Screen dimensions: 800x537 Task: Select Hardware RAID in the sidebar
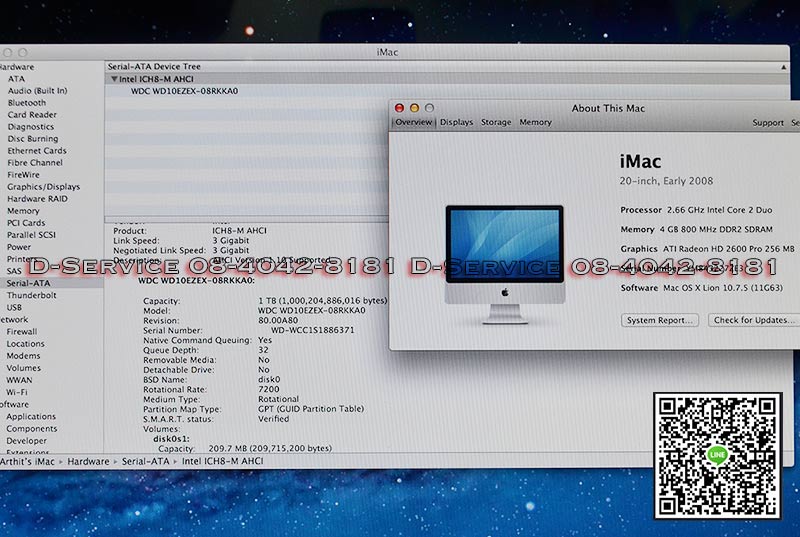point(37,199)
